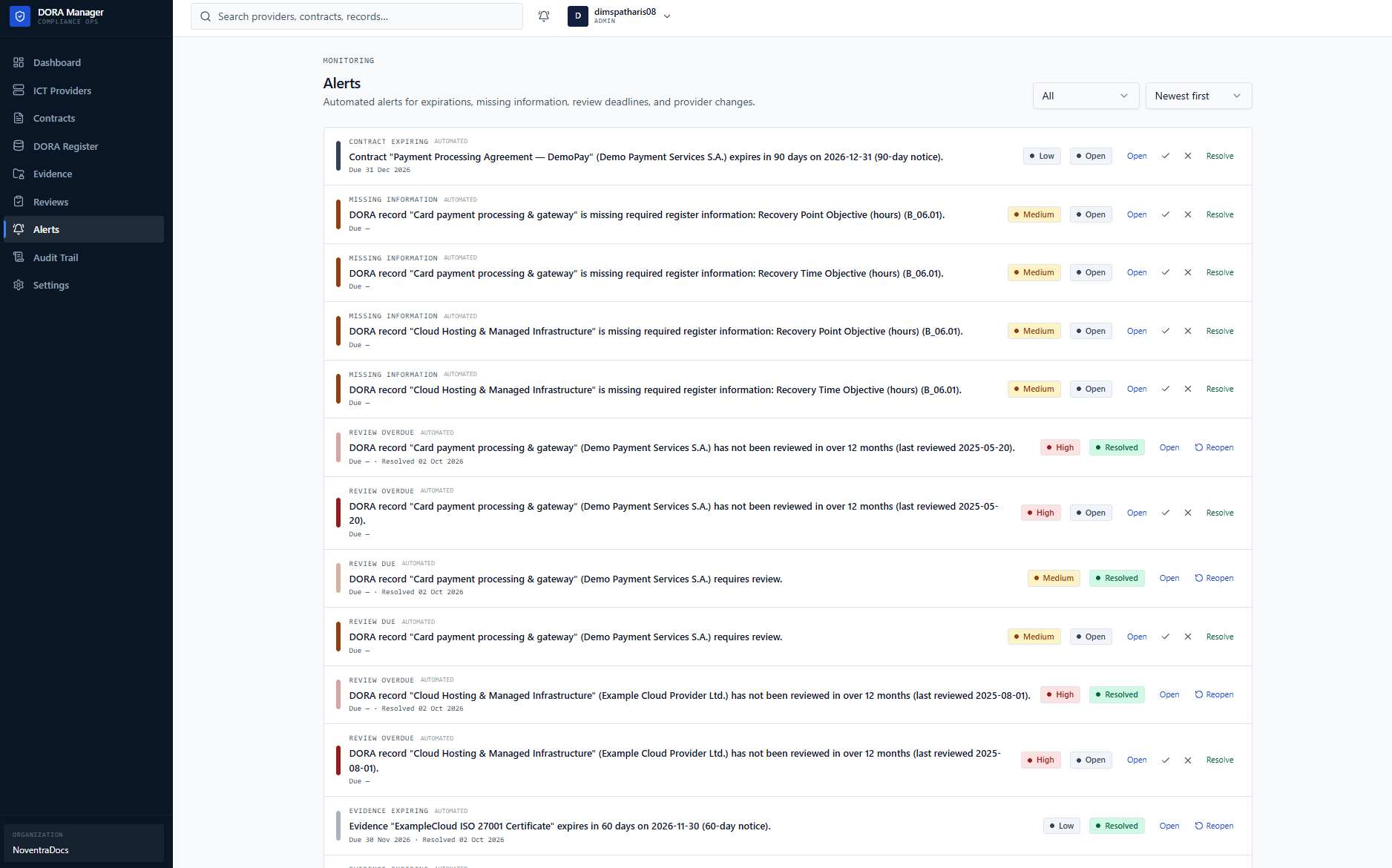Click the Resolved status badge on ExampleCloud alert
The width and height of the screenshot is (1392, 868).
pyautogui.click(x=1117, y=826)
